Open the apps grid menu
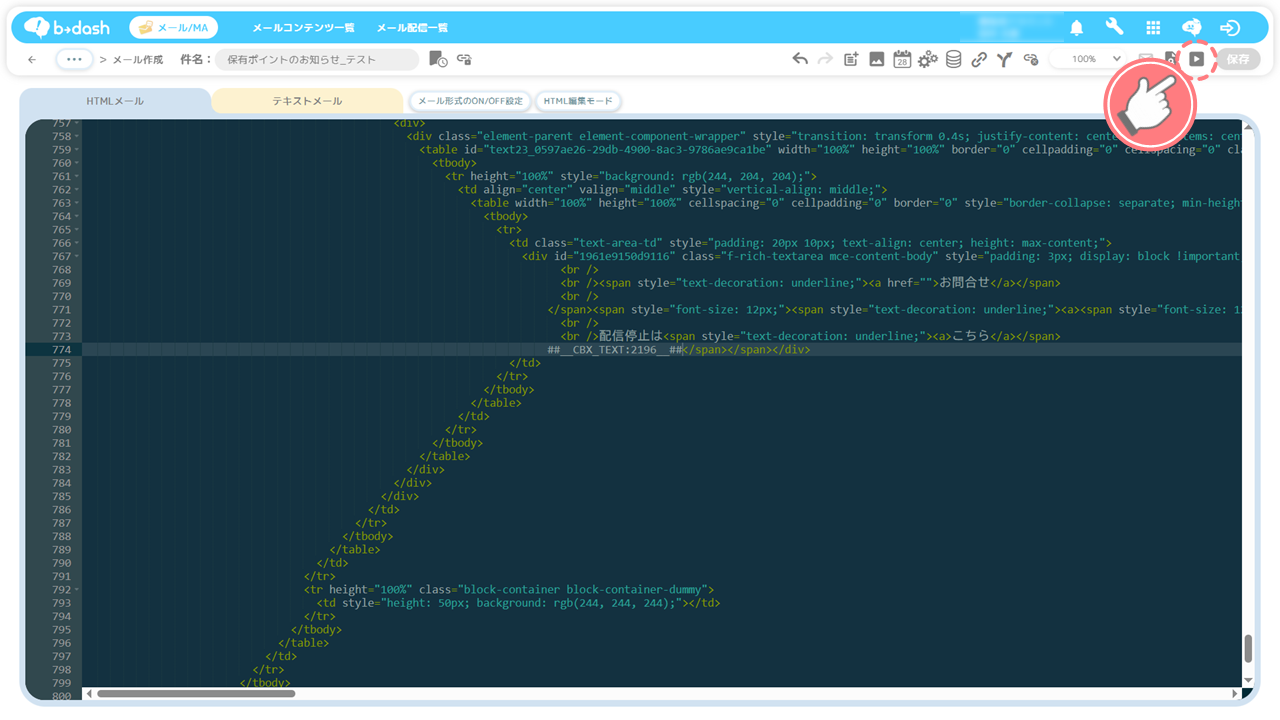1280x720 pixels. (1153, 28)
